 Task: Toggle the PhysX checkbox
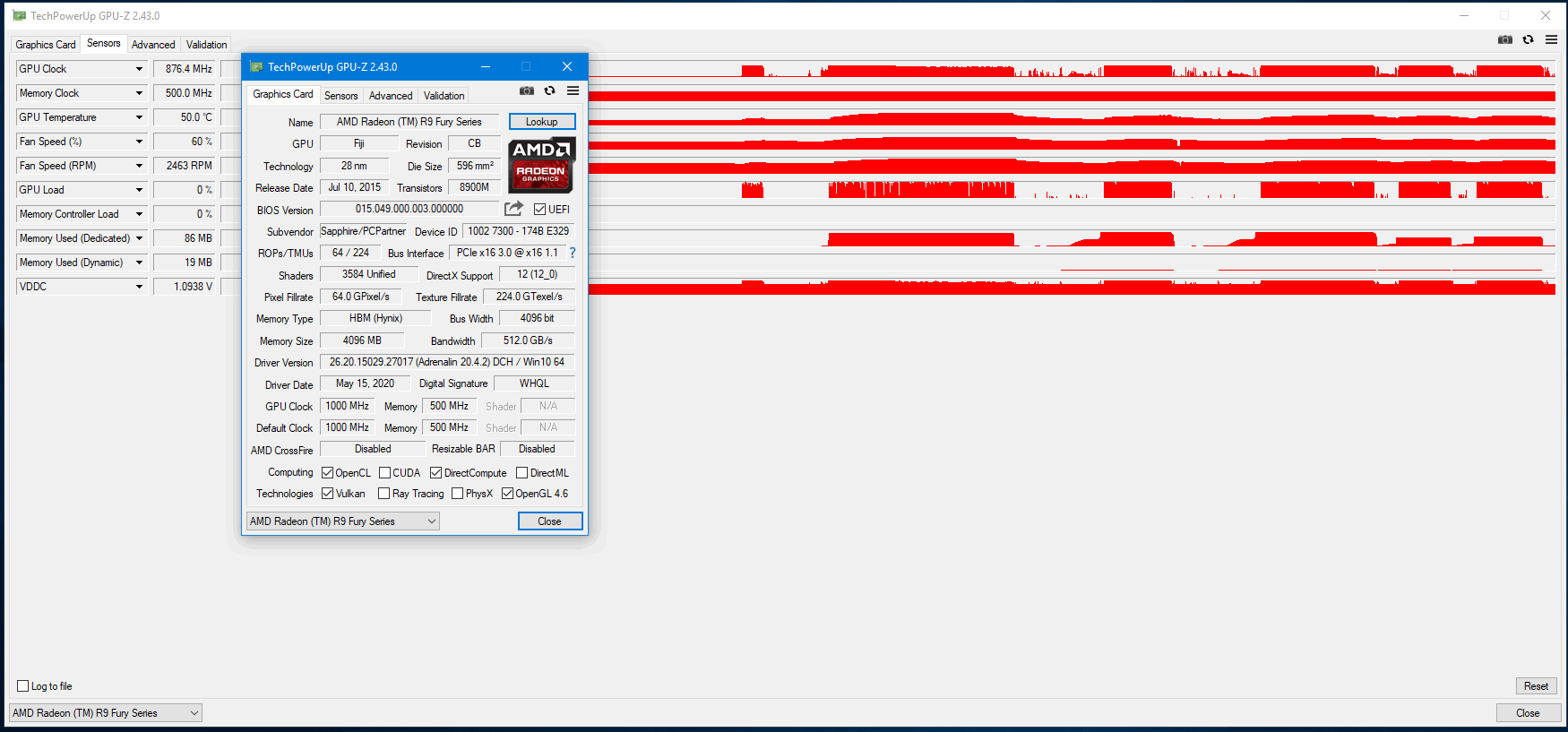(x=457, y=494)
